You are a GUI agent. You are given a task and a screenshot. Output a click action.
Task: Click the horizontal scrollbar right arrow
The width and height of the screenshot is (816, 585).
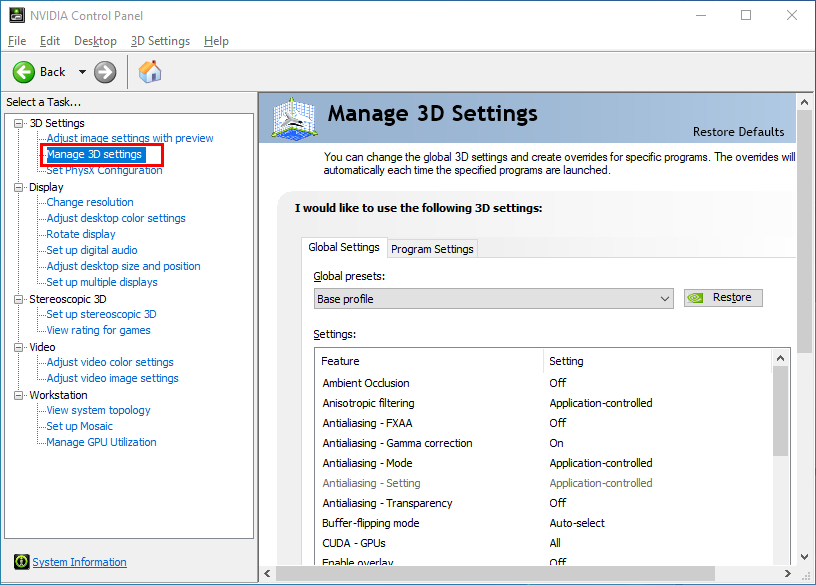[x=788, y=574]
